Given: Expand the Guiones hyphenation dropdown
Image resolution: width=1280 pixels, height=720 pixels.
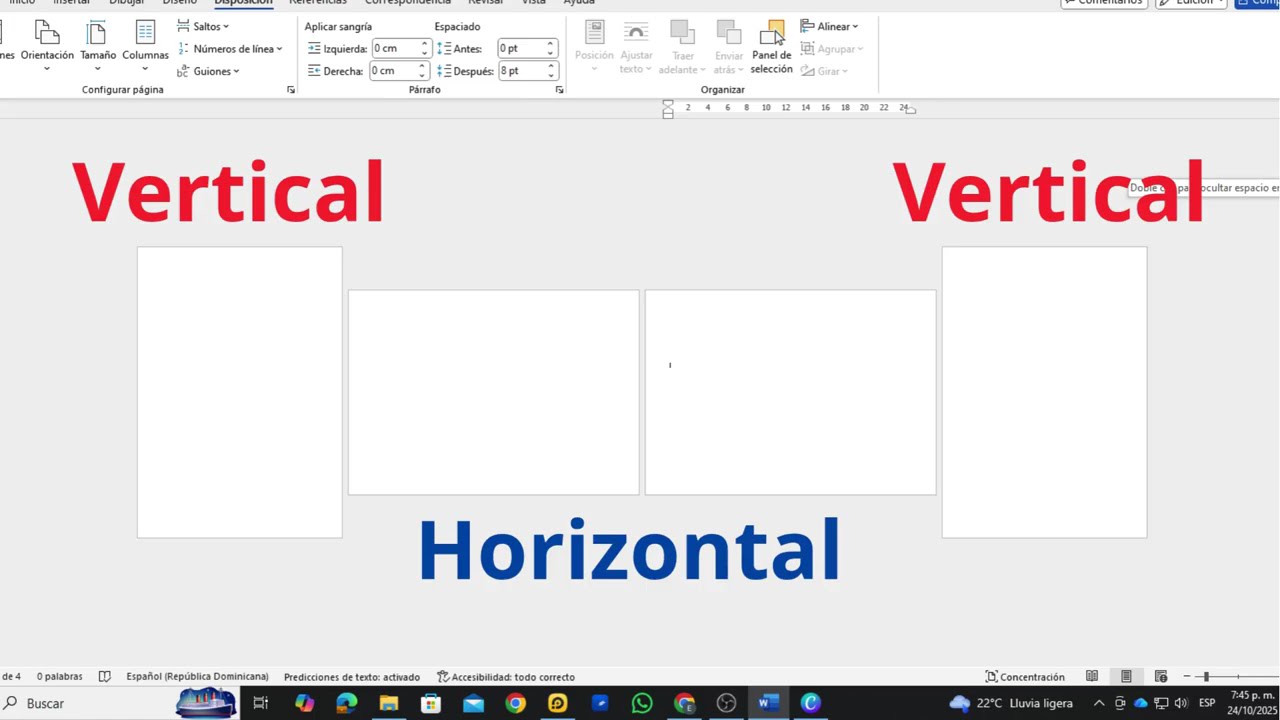Looking at the screenshot, I should tap(208, 71).
